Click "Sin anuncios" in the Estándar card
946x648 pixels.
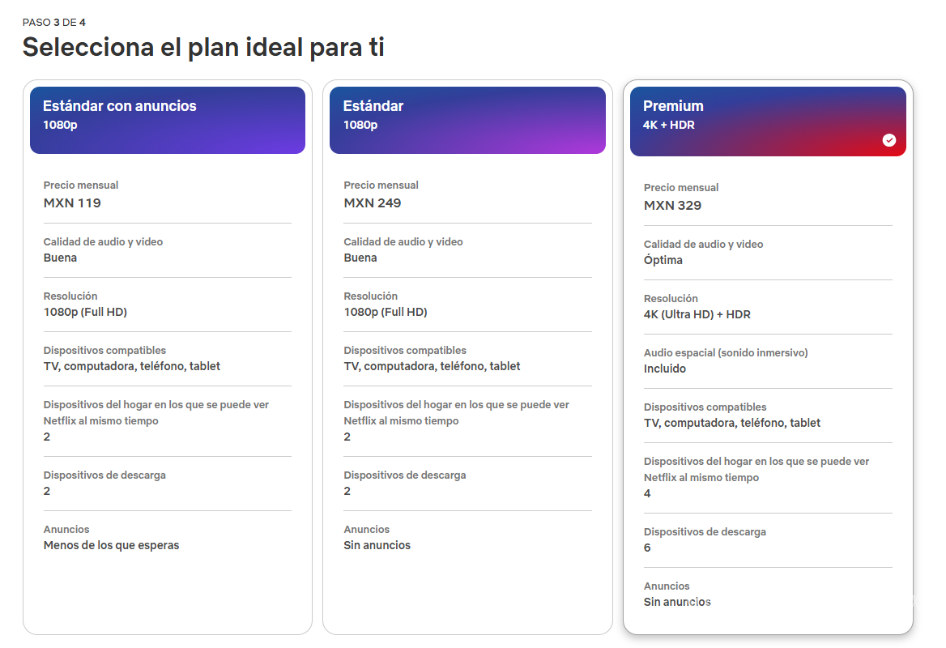click(x=377, y=545)
